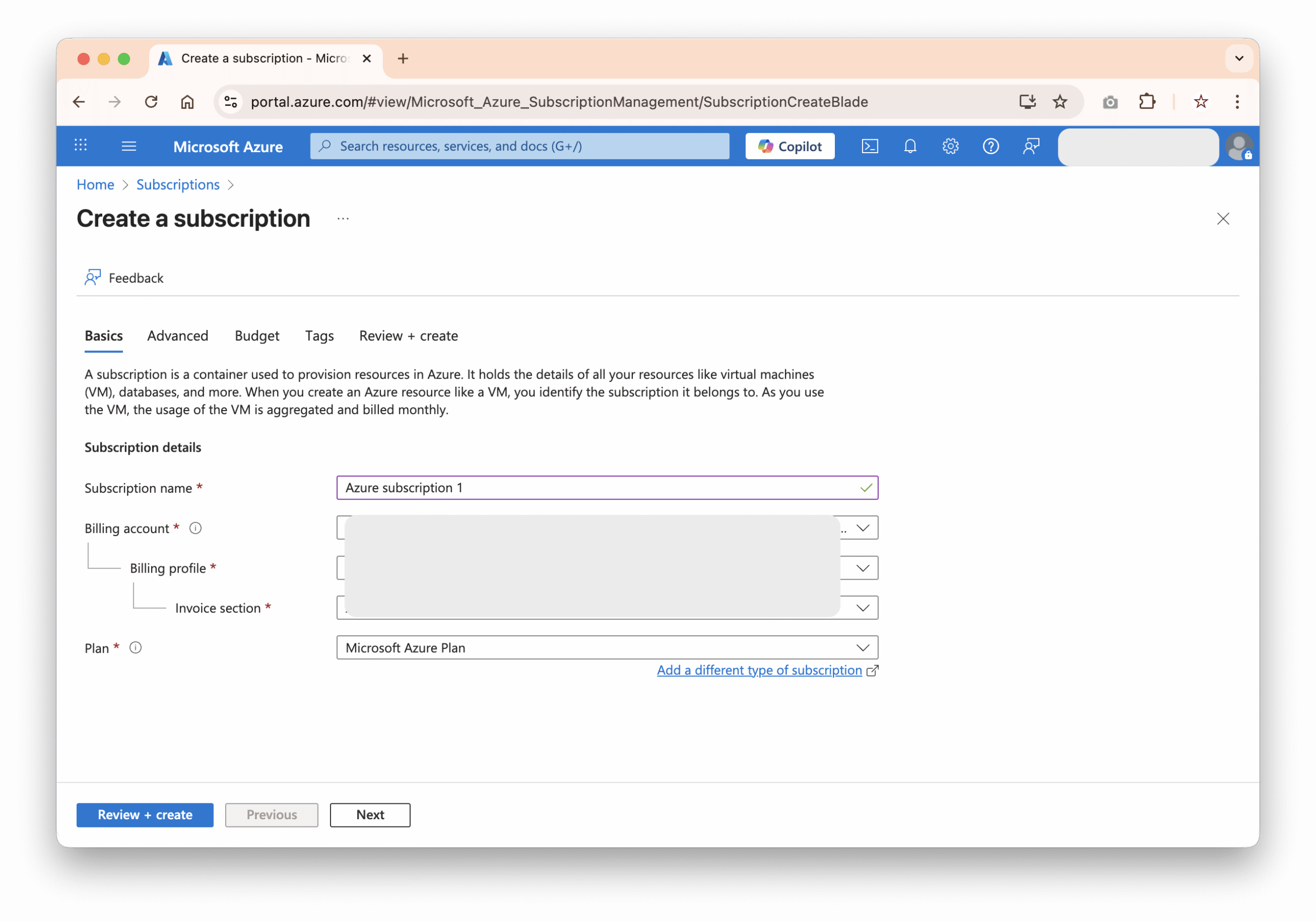Open the Plan dropdown

(607, 648)
